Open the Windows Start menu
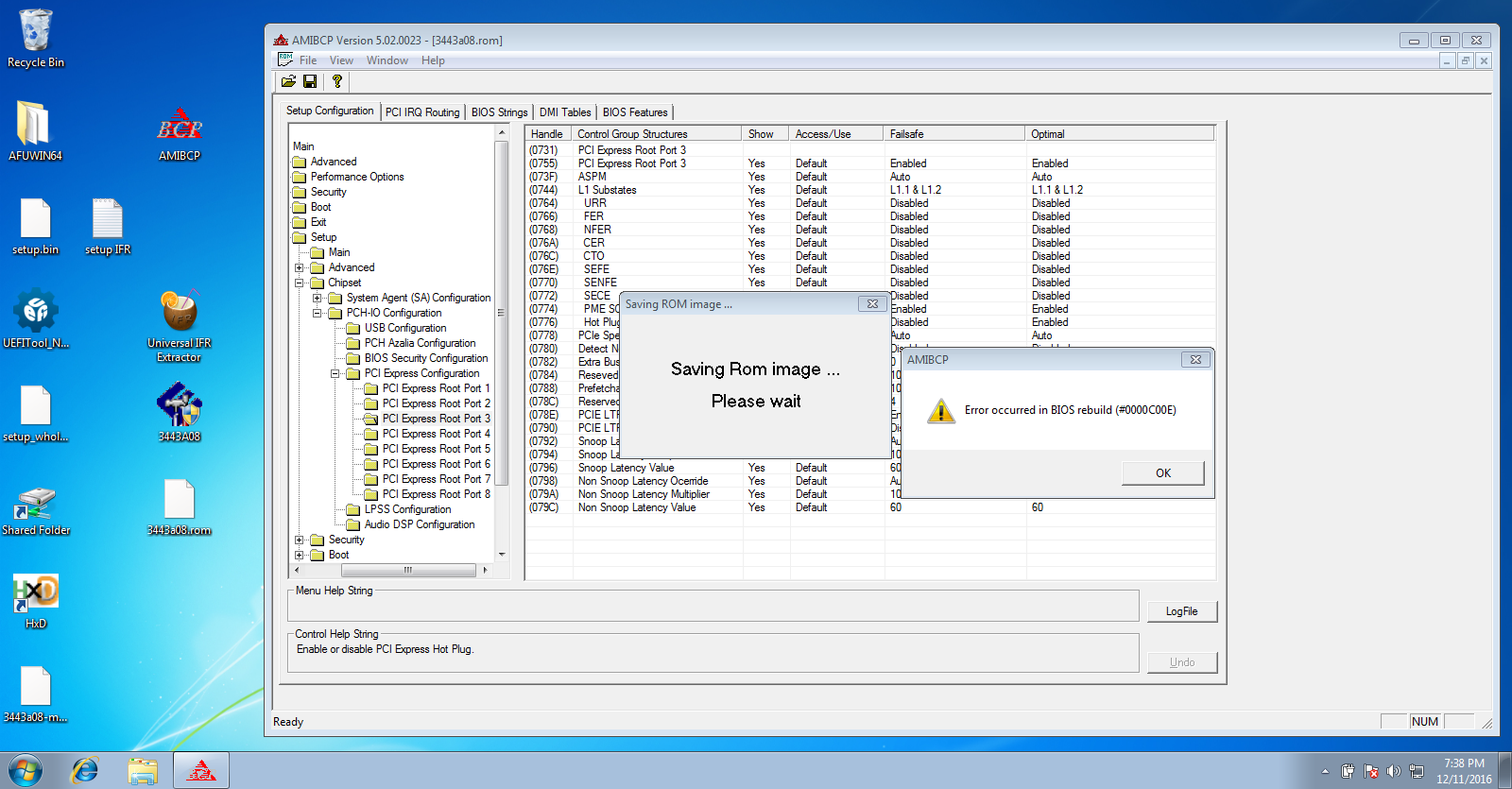The height and width of the screenshot is (789, 1512). 26,771
